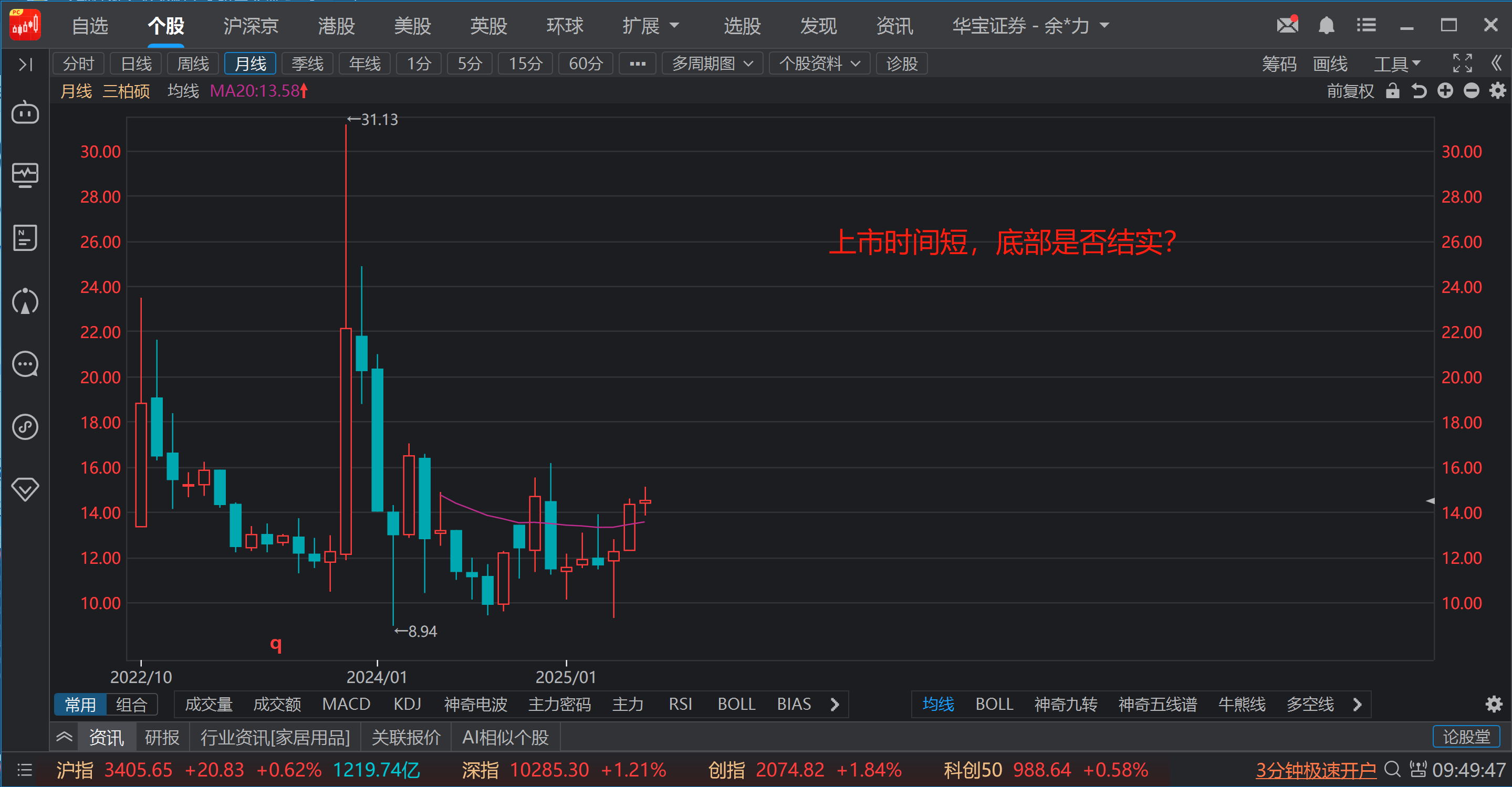Expand more sub-indicators after BIAS
Image resolution: width=1512 pixels, height=787 pixels.
tap(835, 704)
